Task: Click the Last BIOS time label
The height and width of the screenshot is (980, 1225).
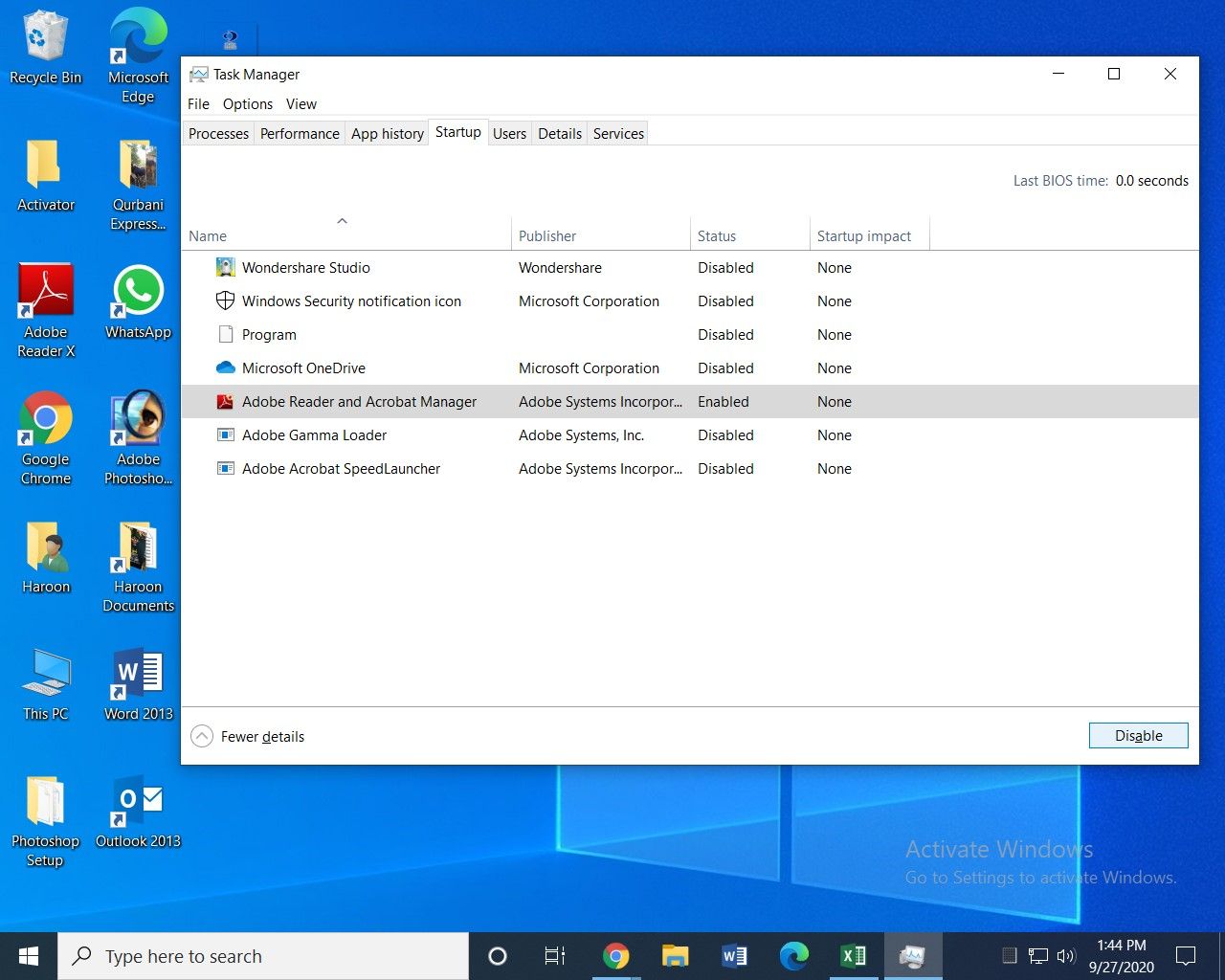Action: pyautogui.click(x=1060, y=181)
